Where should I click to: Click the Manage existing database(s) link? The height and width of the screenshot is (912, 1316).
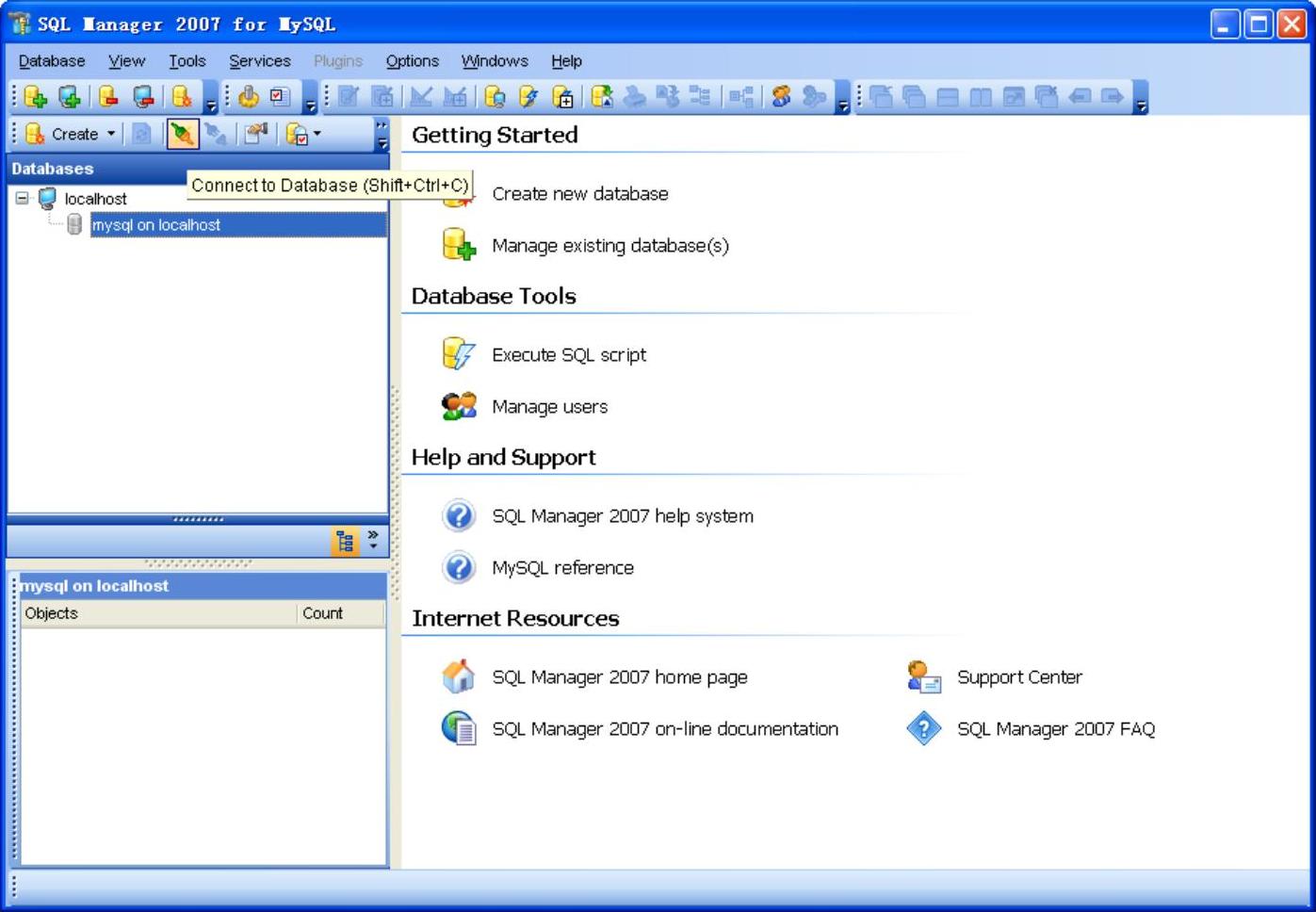pyautogui.click(x=610, y=245)
